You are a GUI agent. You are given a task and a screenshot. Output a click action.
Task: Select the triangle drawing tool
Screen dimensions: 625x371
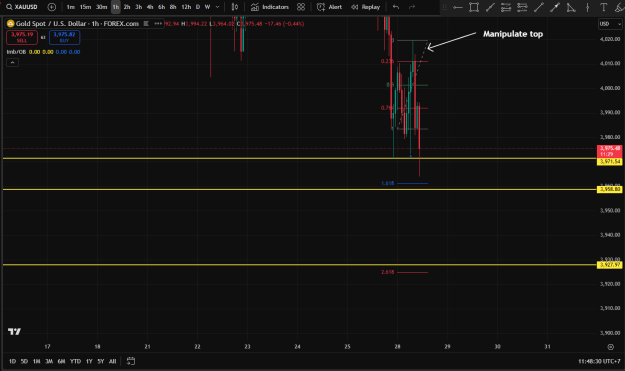tap(571, 7)
